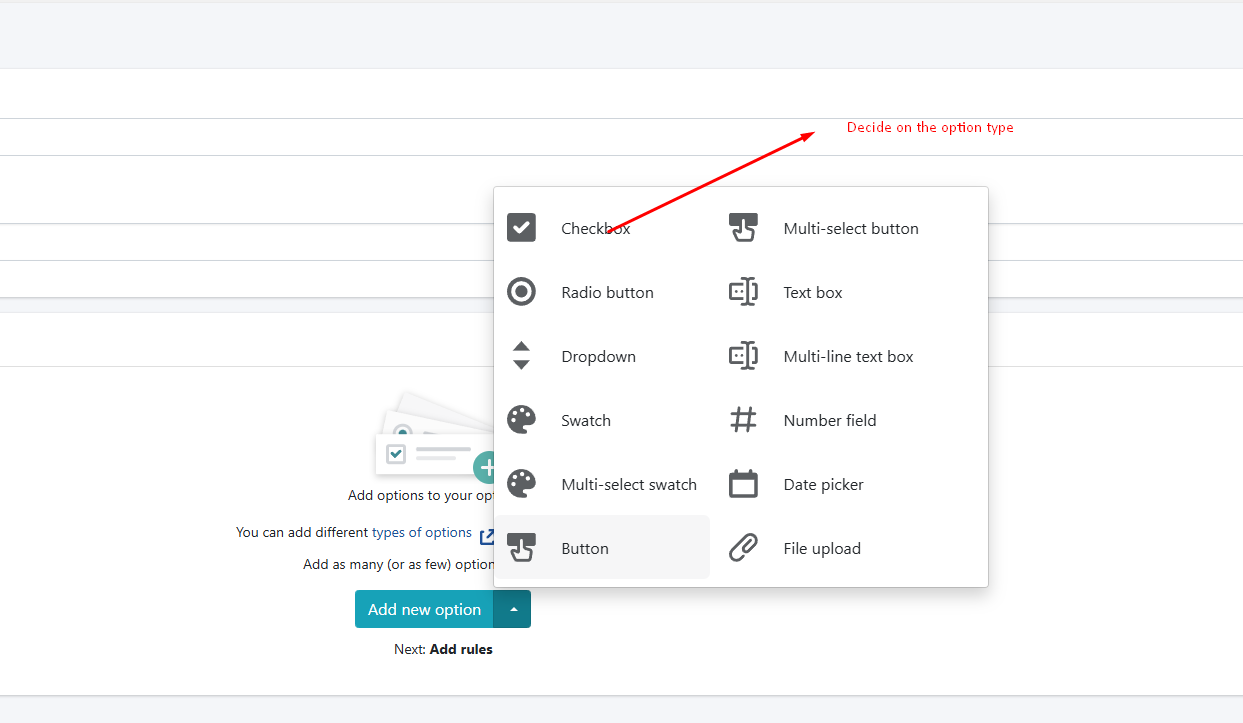This screenshot has width=1243, height=723.
Task: Click the Swatch palette icon
Action: pyautogui.click(x=521, y=420)
